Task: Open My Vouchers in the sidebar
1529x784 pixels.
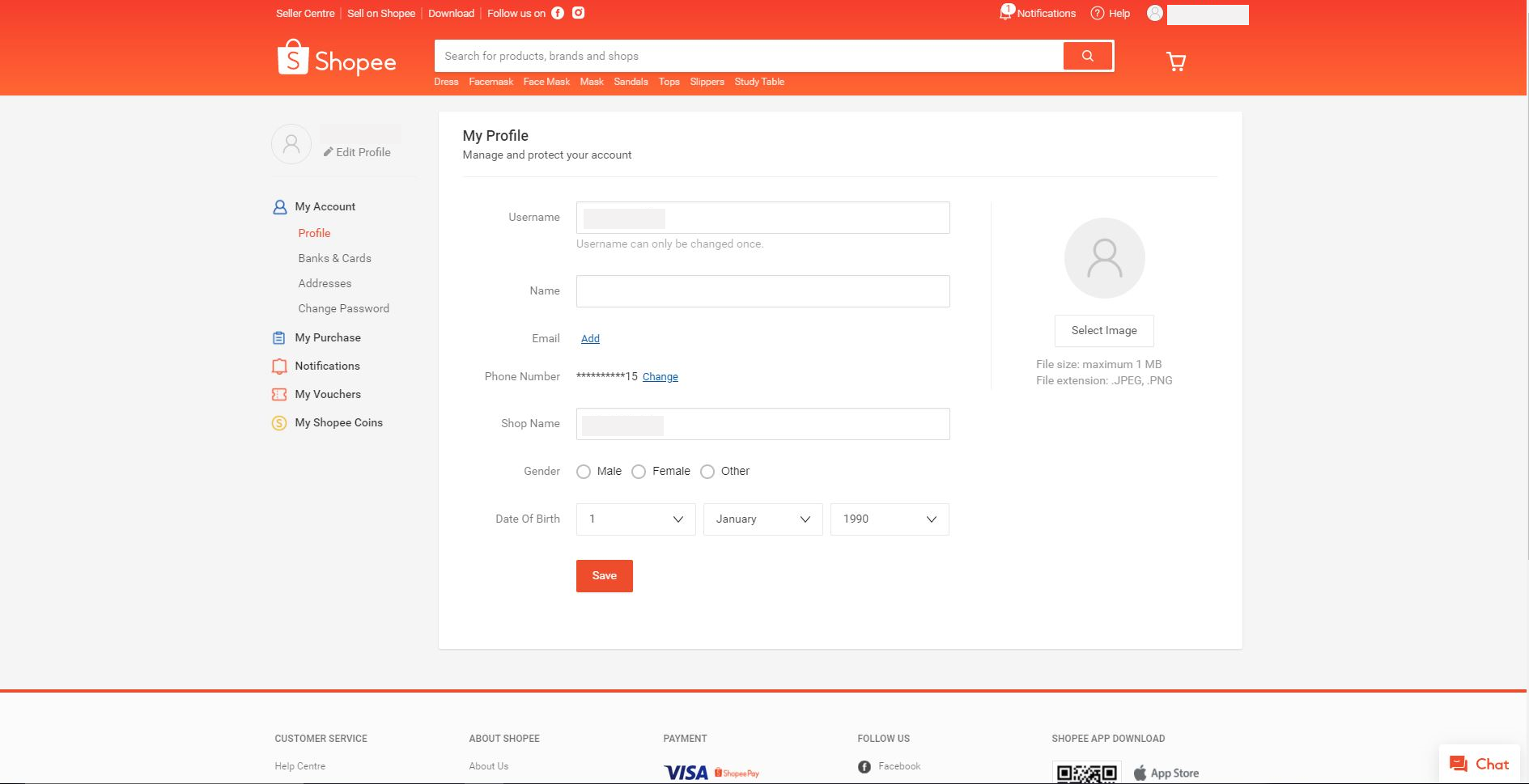Action: point(328,394)
